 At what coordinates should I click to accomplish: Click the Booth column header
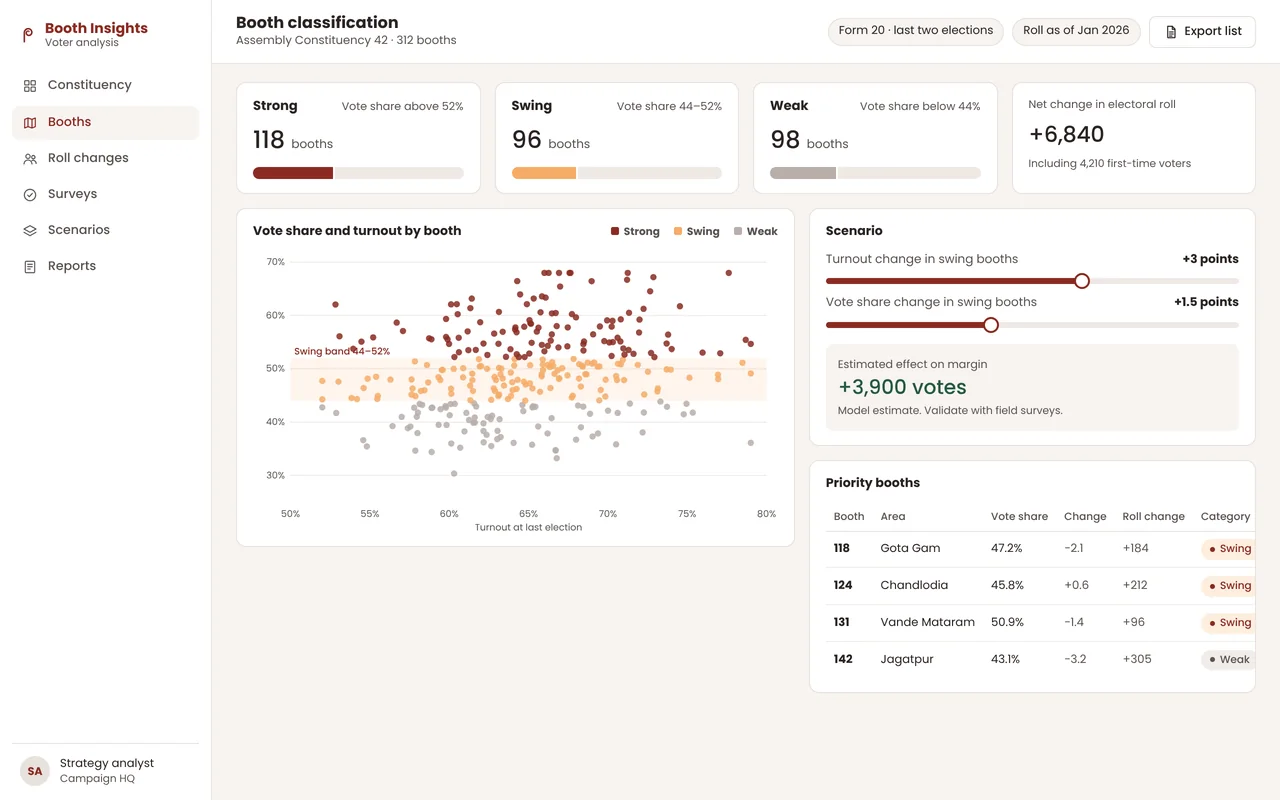pos(849,517)
